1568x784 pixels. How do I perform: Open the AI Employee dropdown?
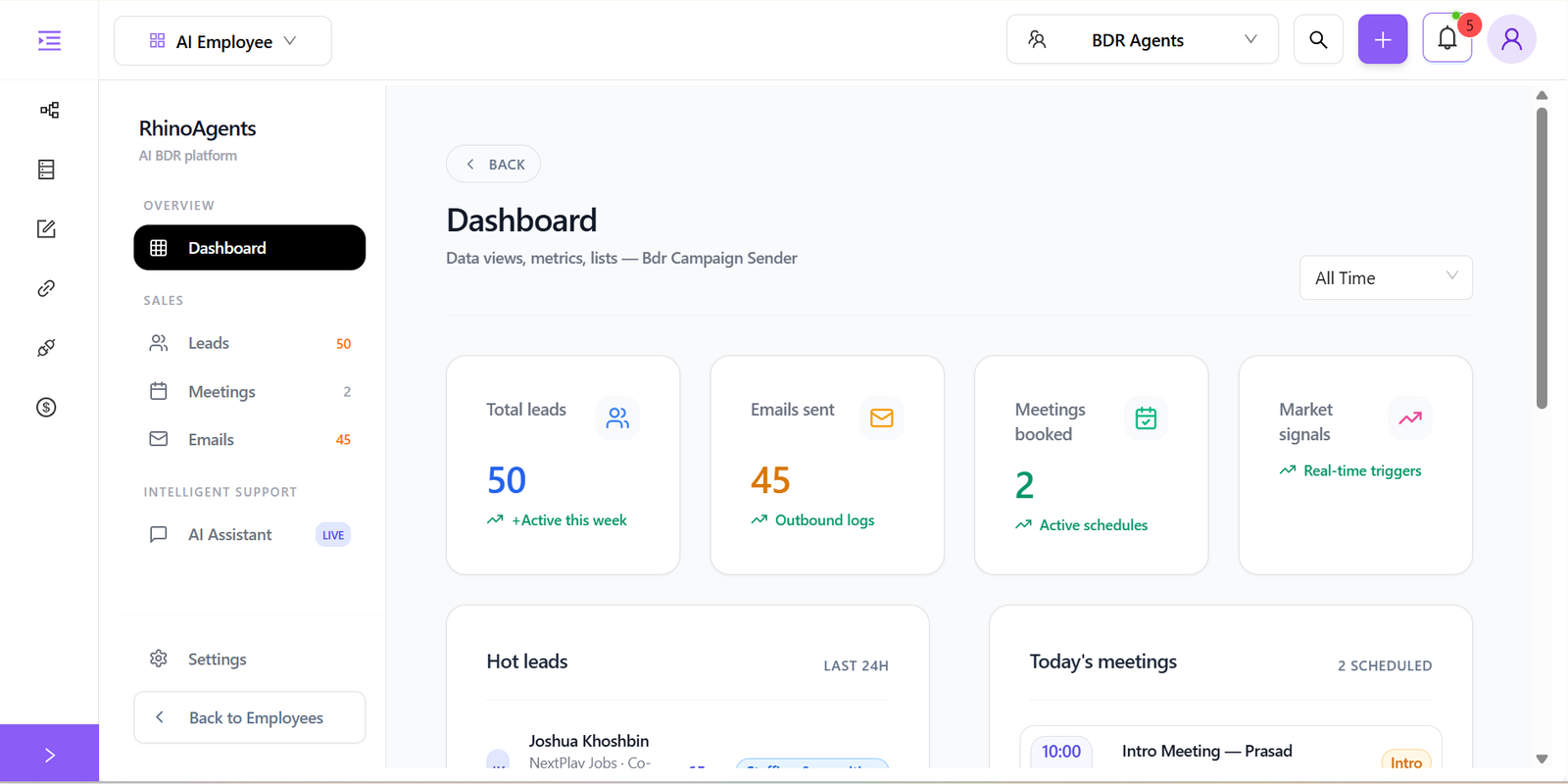pyautogui.click(x=222, y=41)
